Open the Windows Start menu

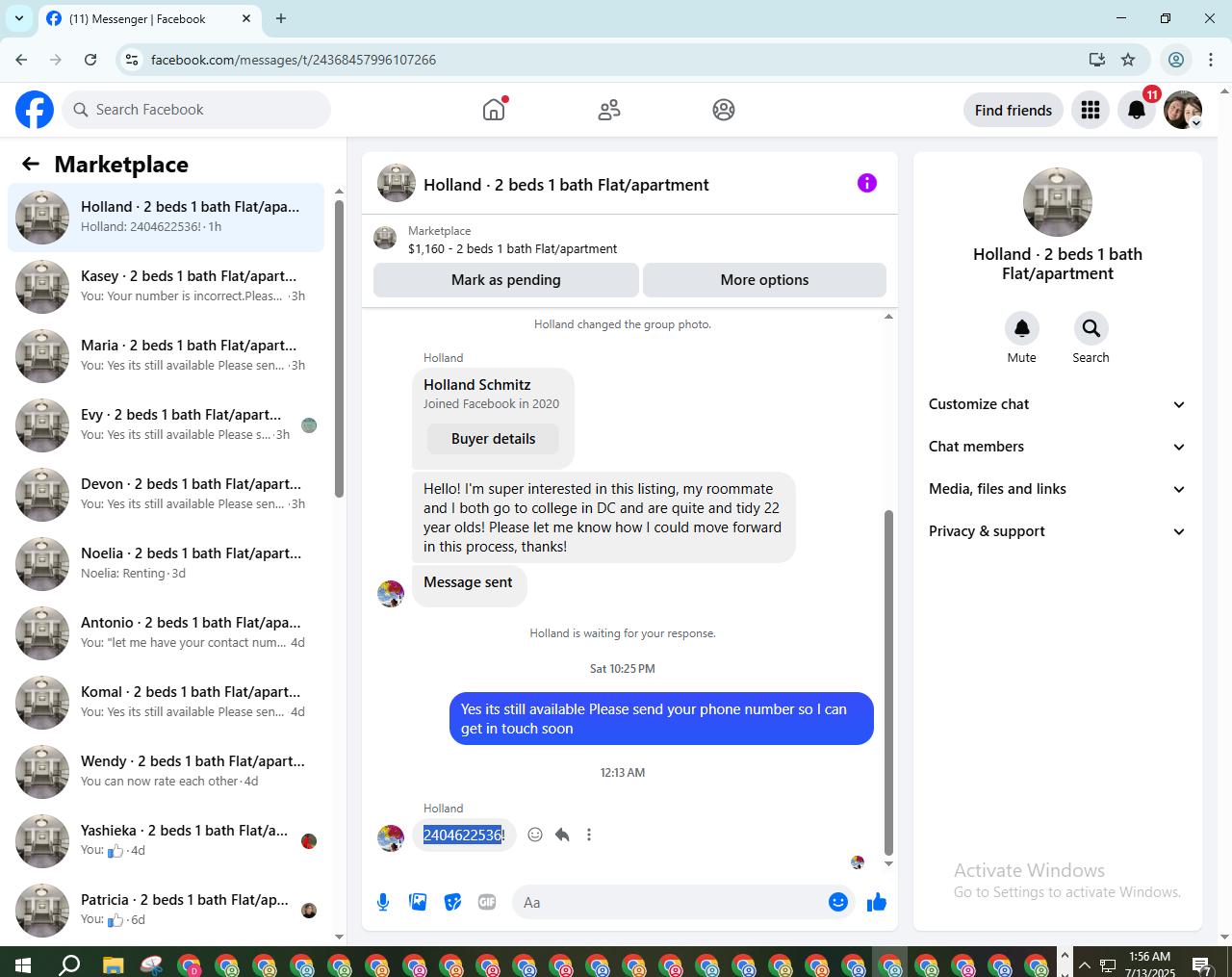click(23, 964)
